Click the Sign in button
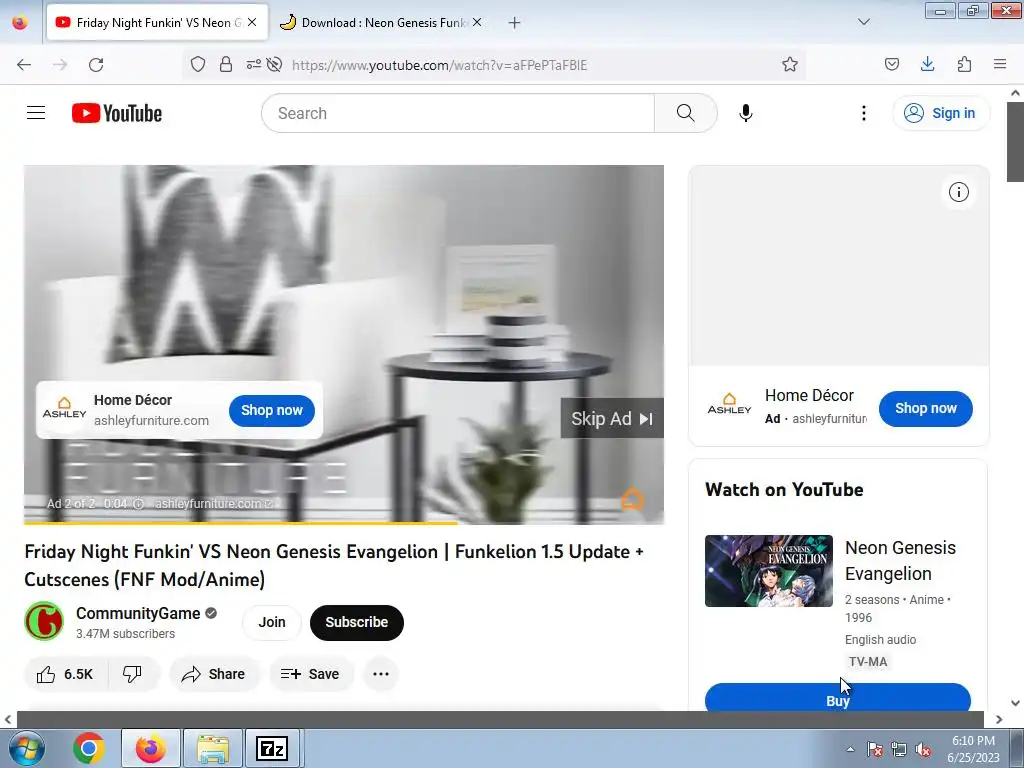The image size is (1024, 768). pyautogui.click(x=940, y=113)
